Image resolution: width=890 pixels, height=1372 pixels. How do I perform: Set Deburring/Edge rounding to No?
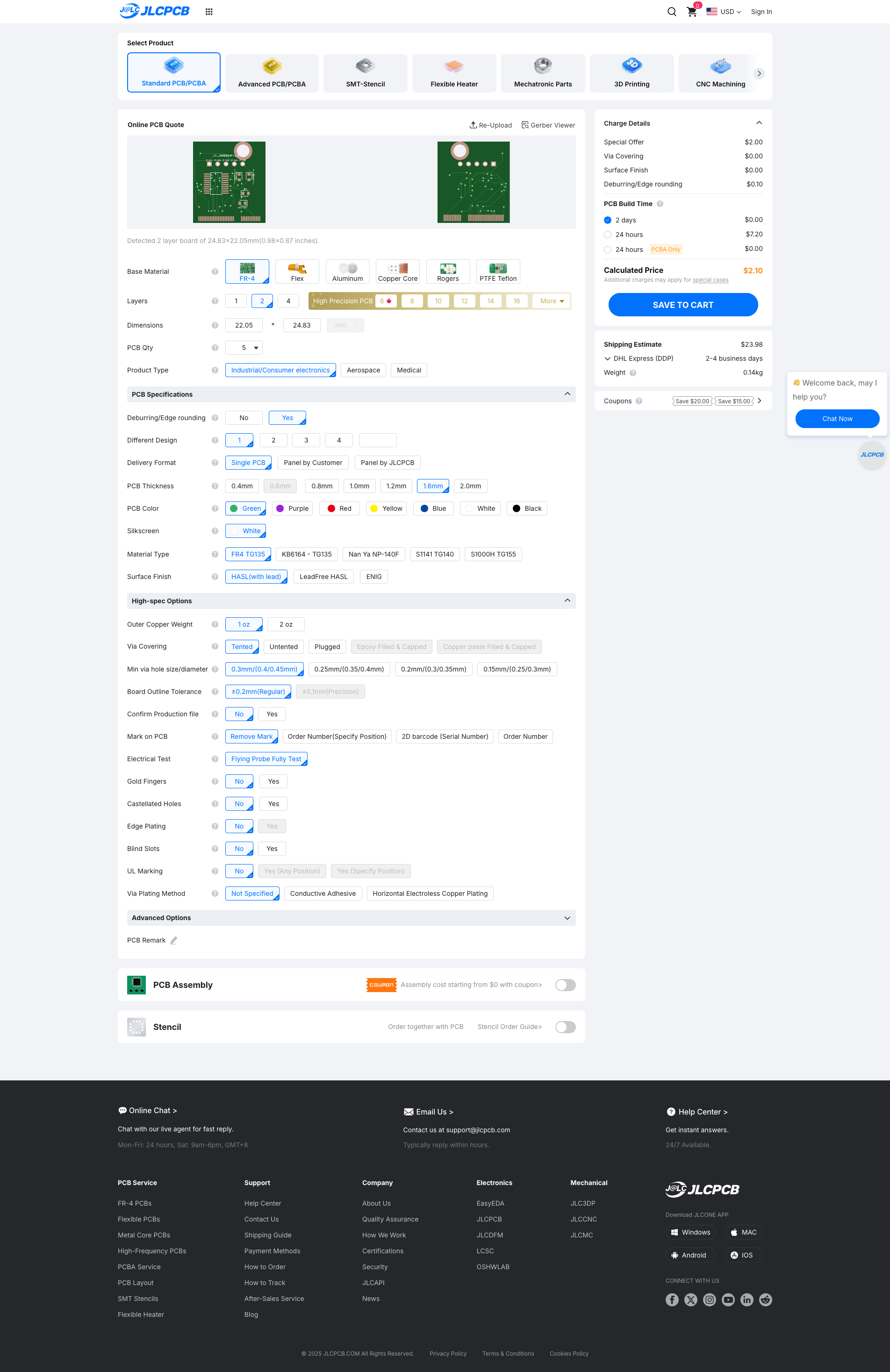[244, 418]
